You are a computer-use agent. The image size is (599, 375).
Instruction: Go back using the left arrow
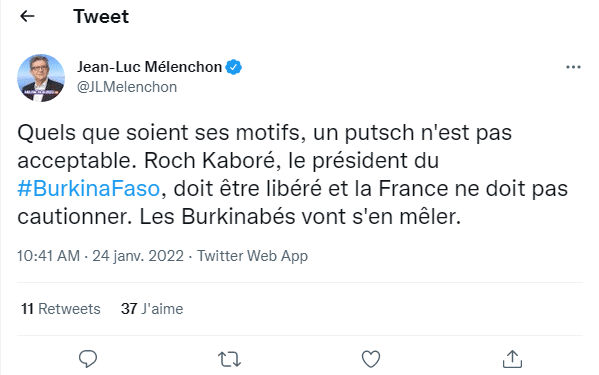pos(27,16)
